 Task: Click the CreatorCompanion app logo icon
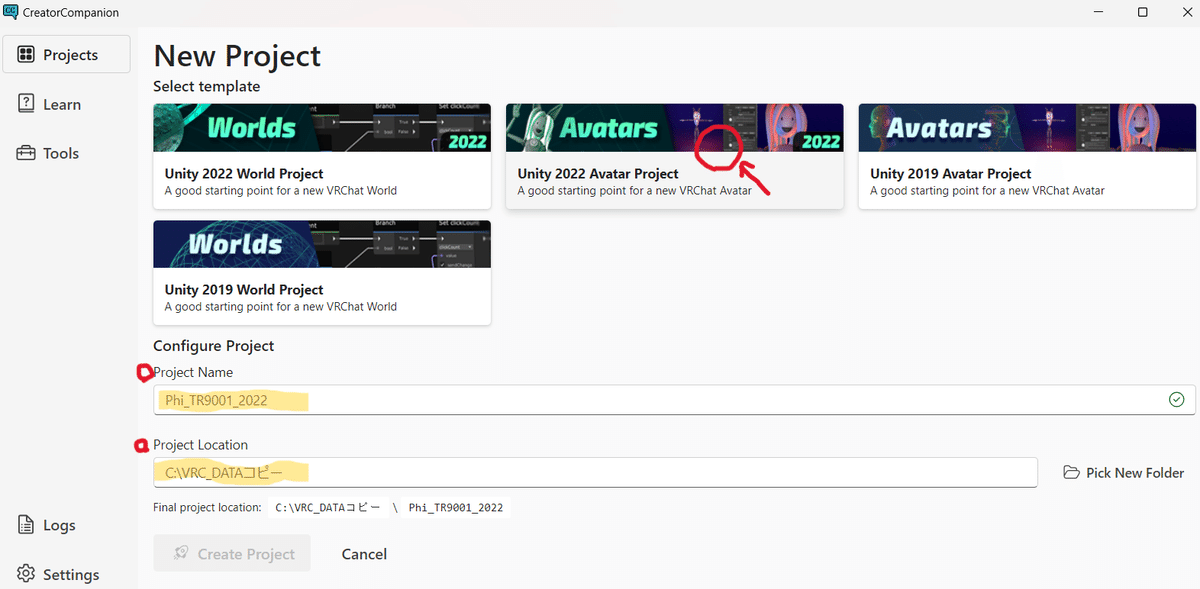[10, 12]
